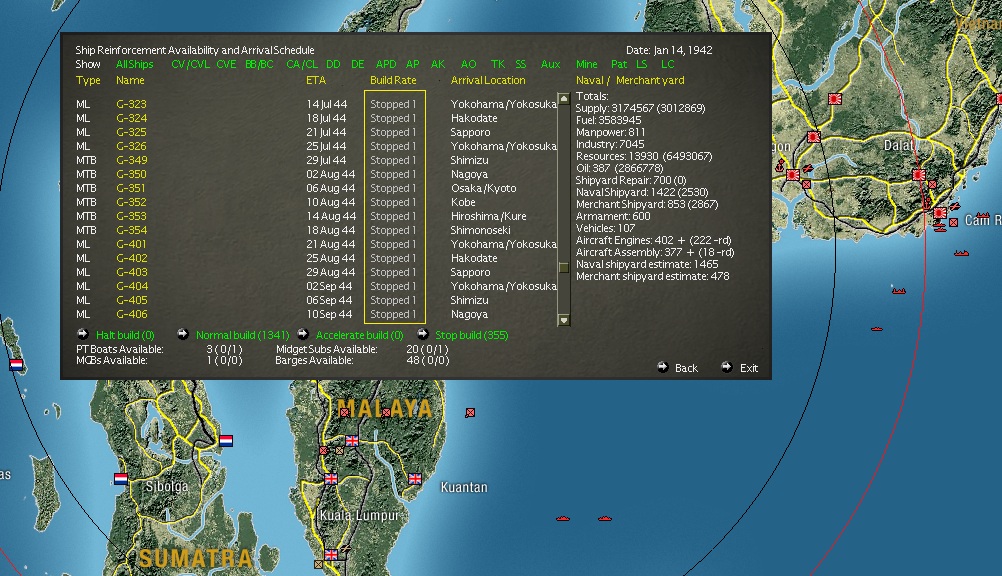Filter list by BB/BC battleships
This screenshot has width=1002, height=576.
(x=259, y=65)
